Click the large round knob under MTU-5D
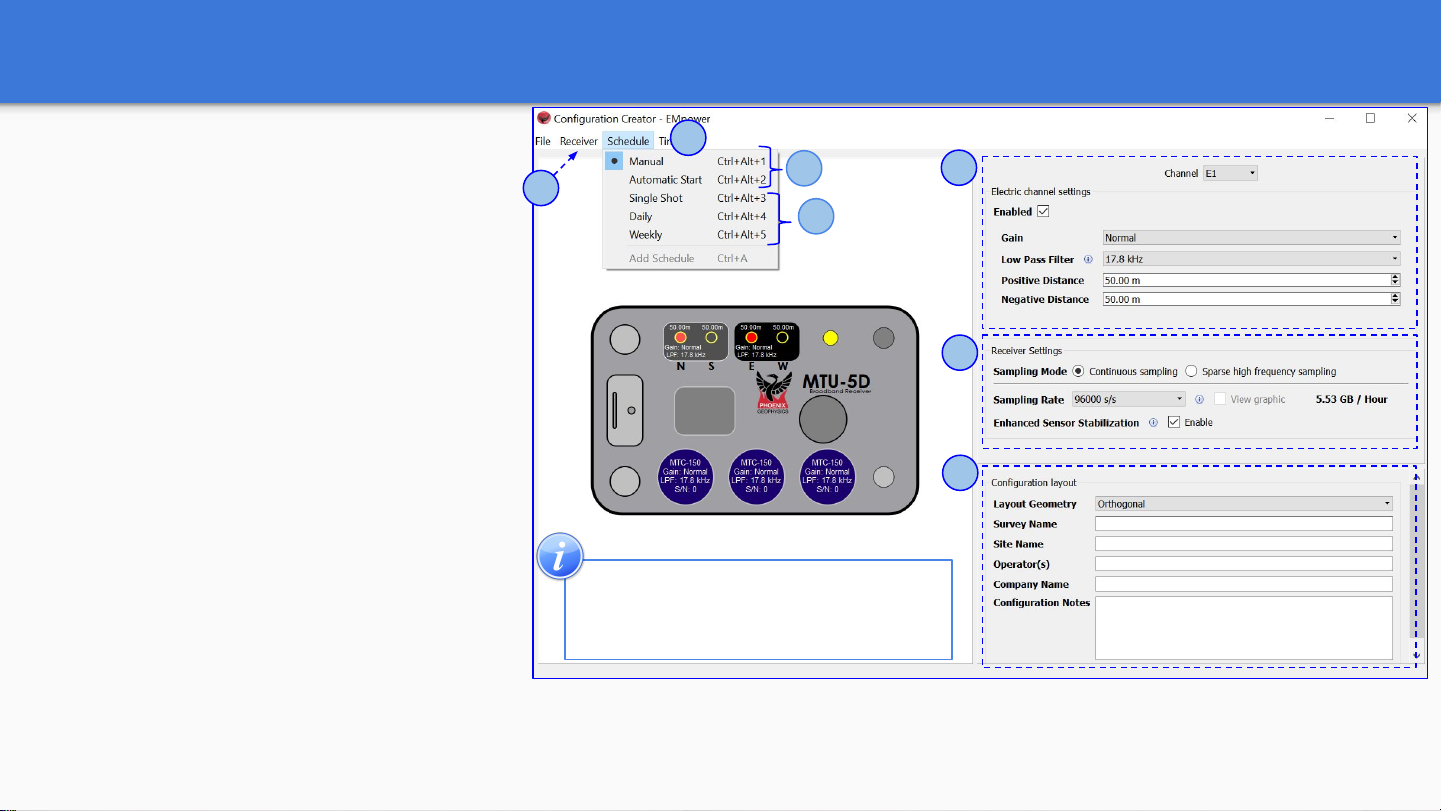1441x811 pixels. (x=824, y=418)
